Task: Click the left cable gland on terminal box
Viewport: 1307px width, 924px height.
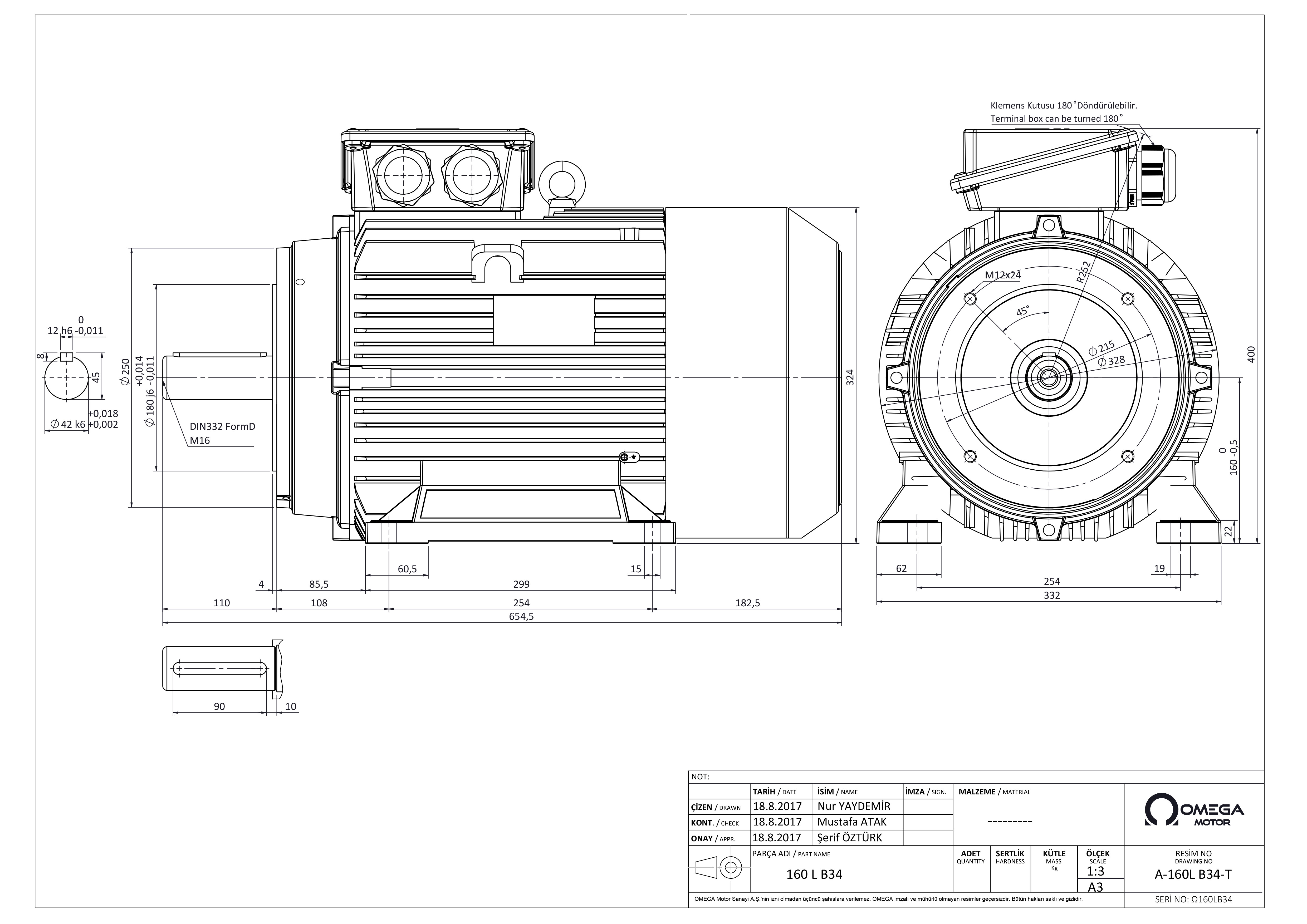Action: point(404,175)
